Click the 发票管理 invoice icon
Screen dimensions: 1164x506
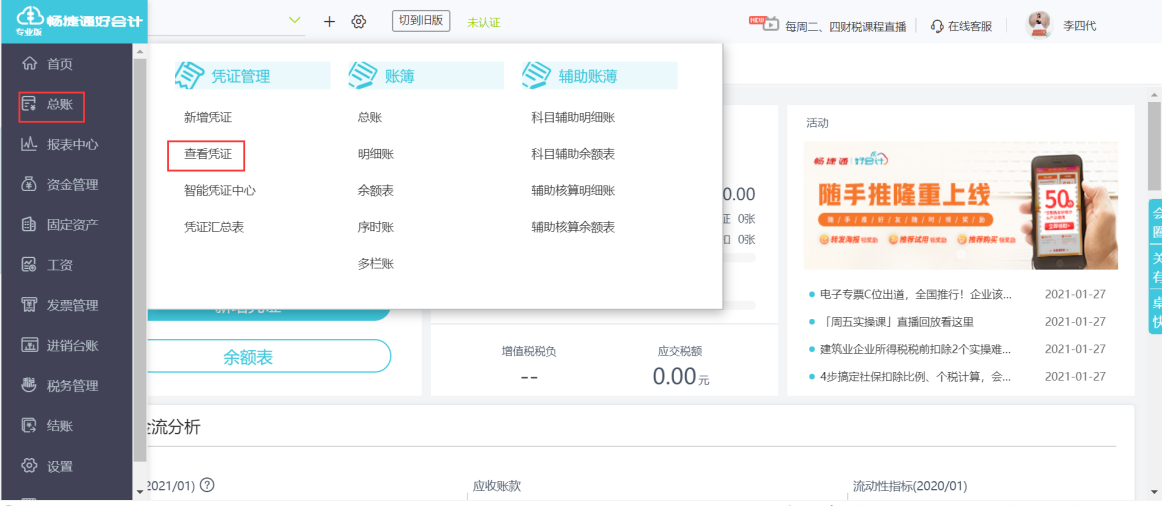[30, 305]
